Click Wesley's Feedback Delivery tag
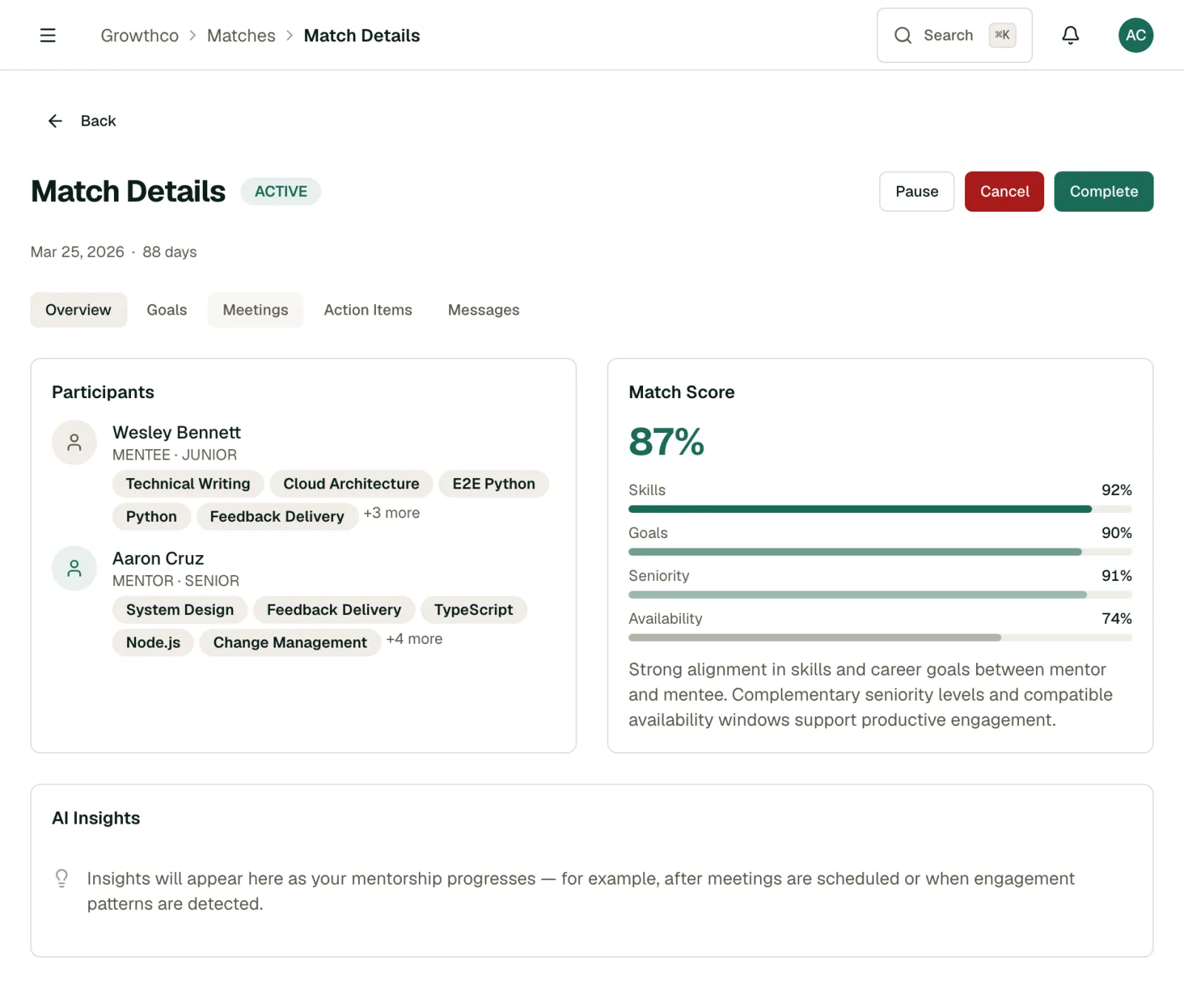1184x1008 pixels. point(277,517)
